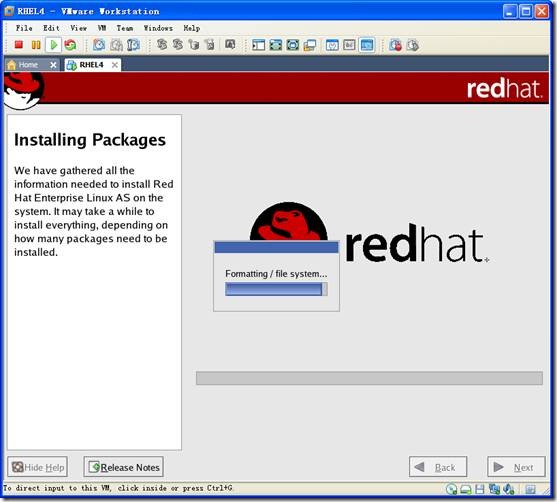The image size is (557, 502).
Task: Open the Team menu
Action: [x=125, y=28]
